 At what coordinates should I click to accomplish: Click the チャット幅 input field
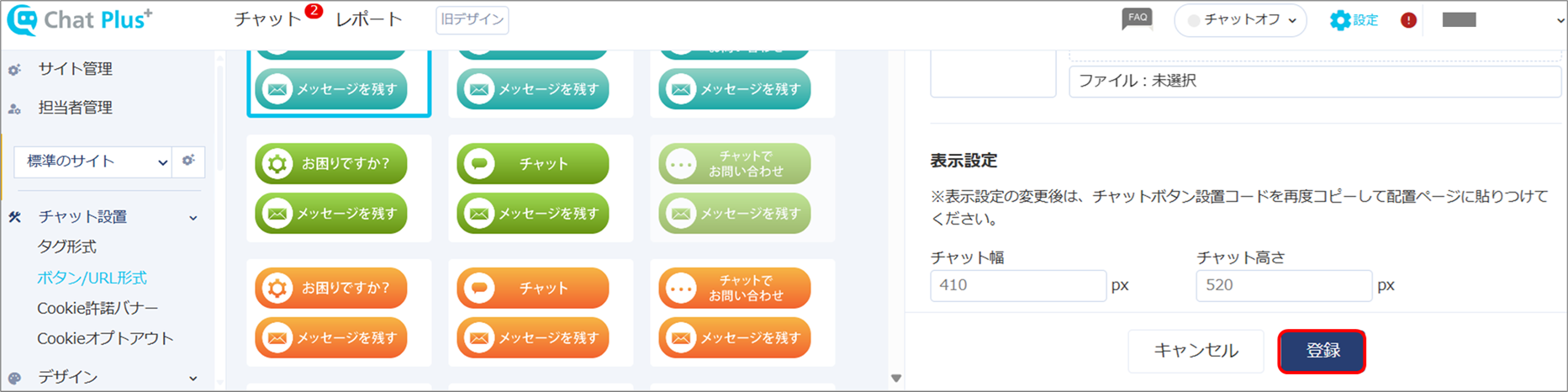pyautogui.click(x=1018, y=285)
